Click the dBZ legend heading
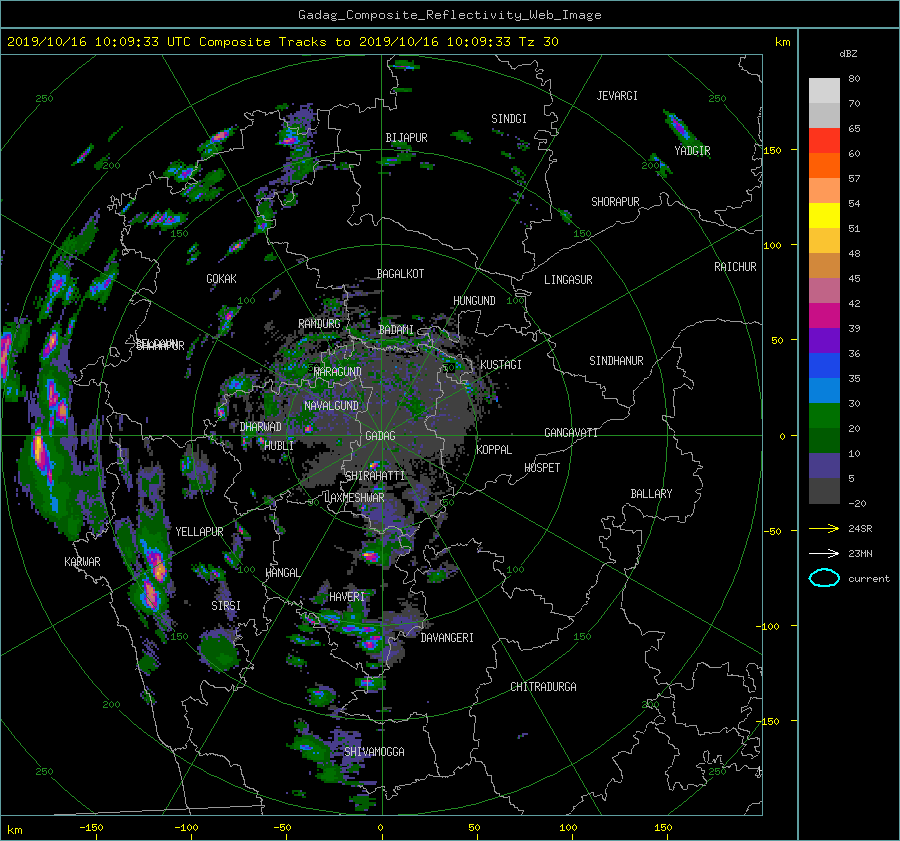Image resolution: width=900 pixels, height=841 pixels. [x=848, y=53]
